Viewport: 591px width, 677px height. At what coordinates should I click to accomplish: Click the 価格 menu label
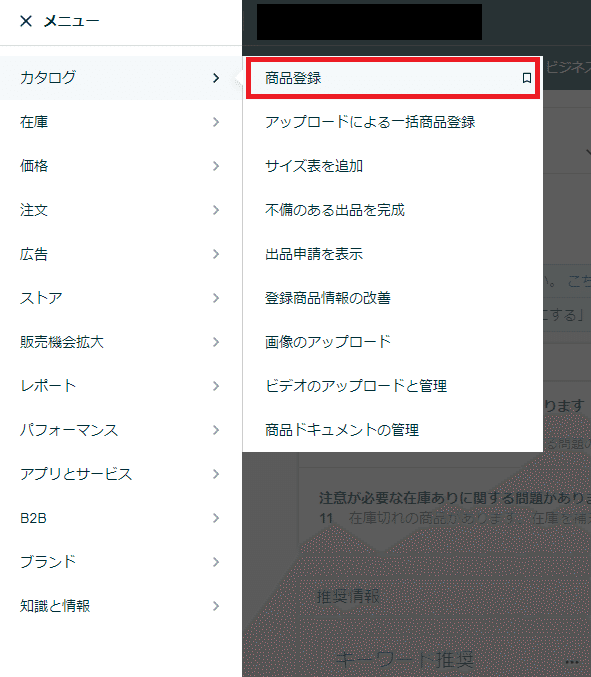[x=34, y=166]
